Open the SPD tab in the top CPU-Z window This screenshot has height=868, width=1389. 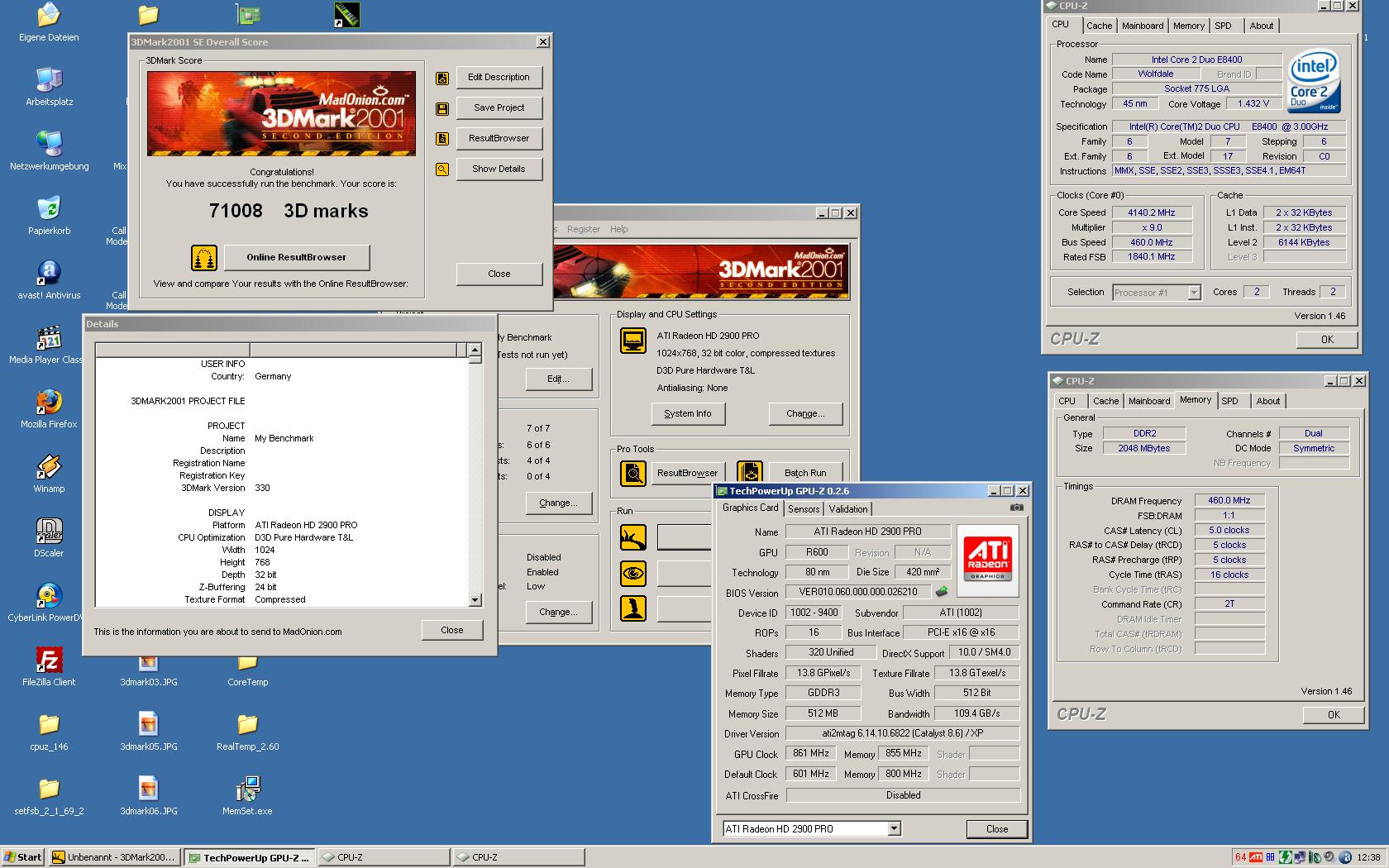pyautogui.click(x=1223, y=26)
